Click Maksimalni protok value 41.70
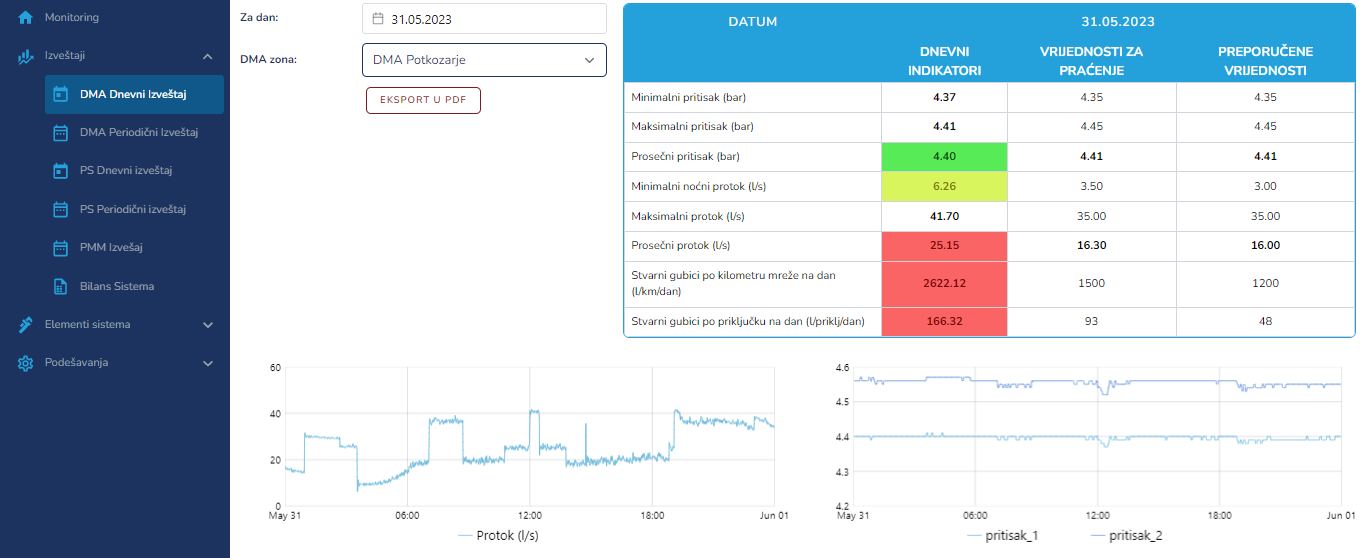Image resolution: width=1360 pixels, height=558 pixels. 944,216
